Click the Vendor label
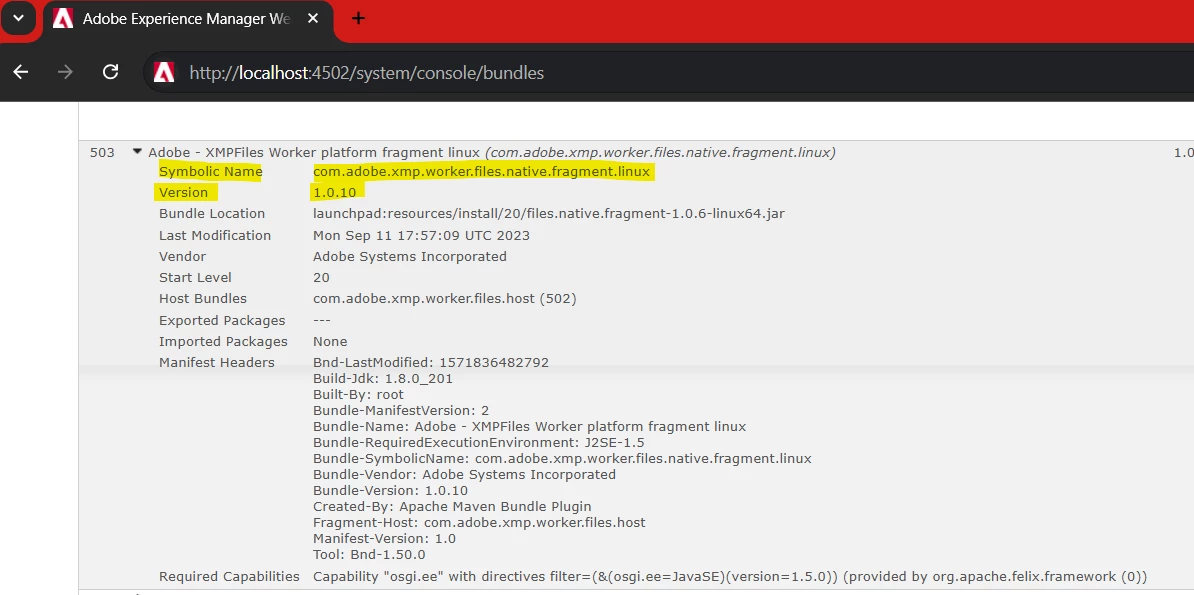Viewport: 1194px width, 595px height. point(182,257)
